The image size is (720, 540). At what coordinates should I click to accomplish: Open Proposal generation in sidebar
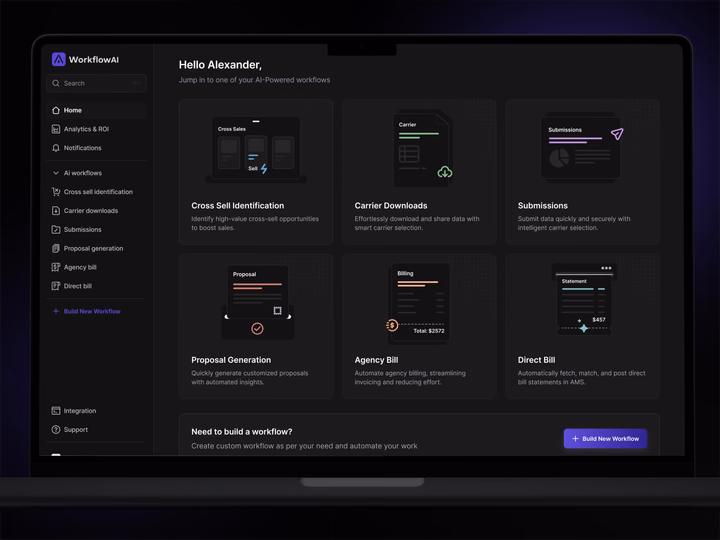point(96,248)
